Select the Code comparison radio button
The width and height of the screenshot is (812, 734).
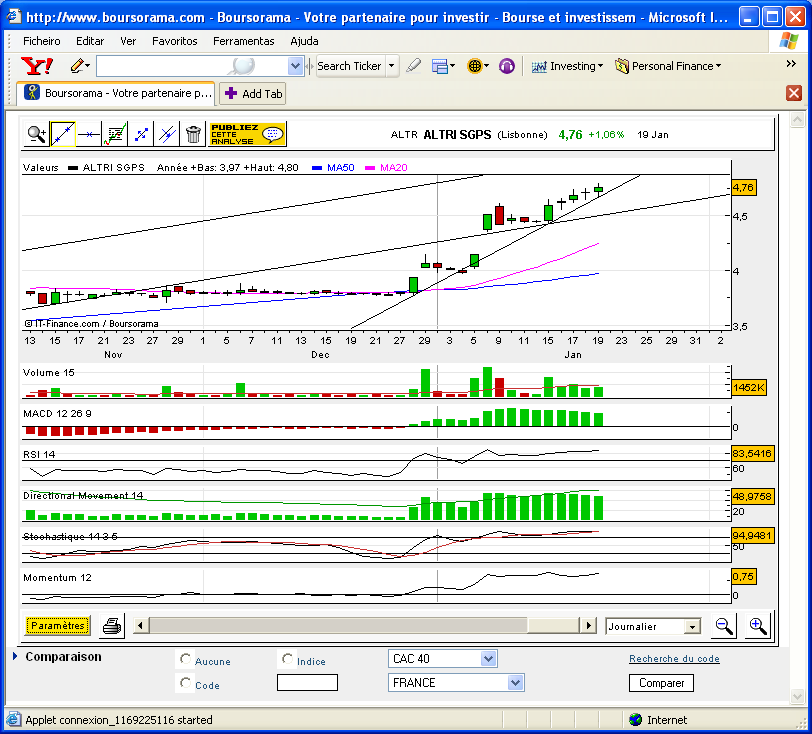coord(185,683)
